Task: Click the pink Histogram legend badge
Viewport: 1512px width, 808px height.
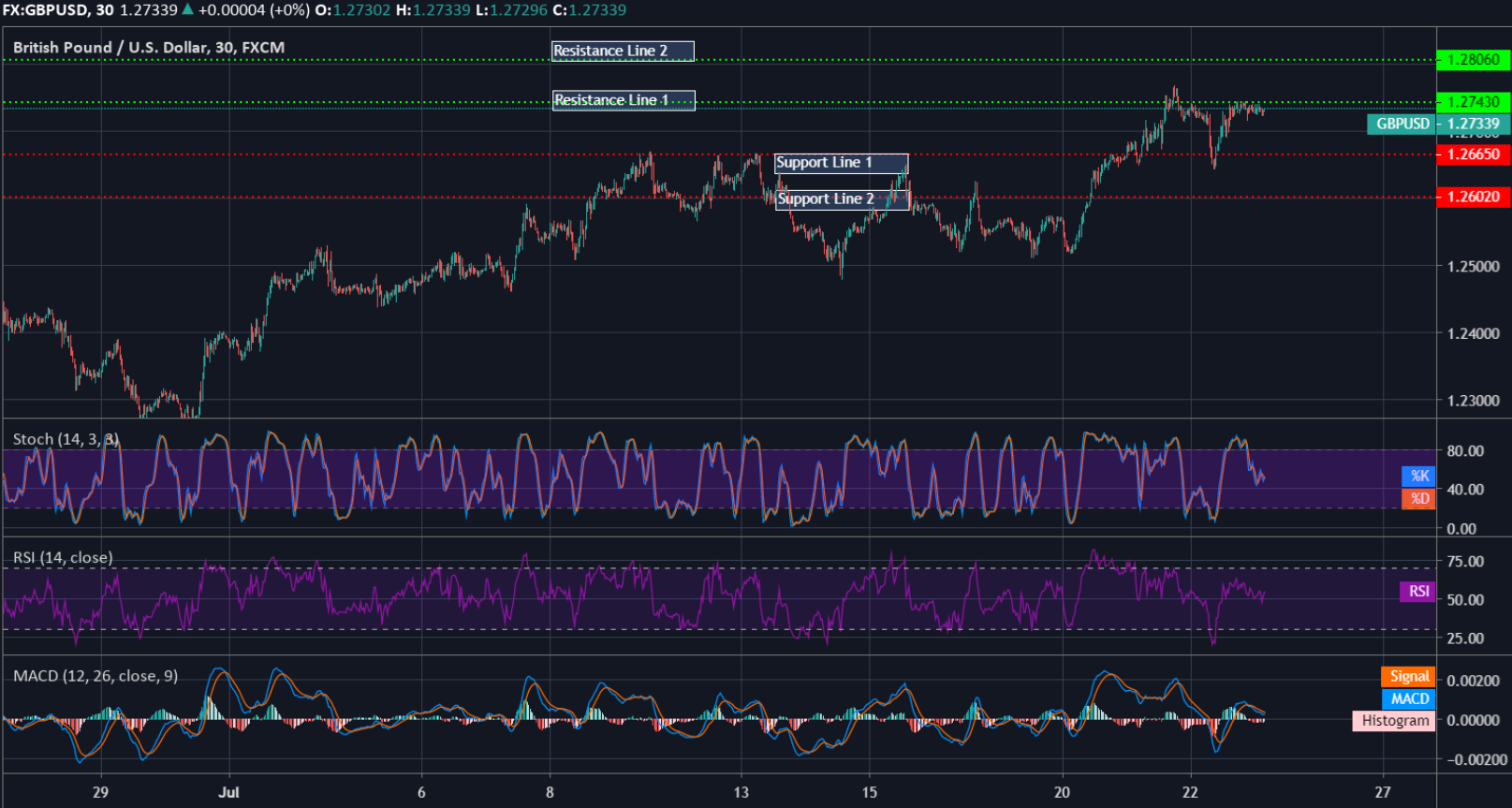Action: [x=1394, y=721]
